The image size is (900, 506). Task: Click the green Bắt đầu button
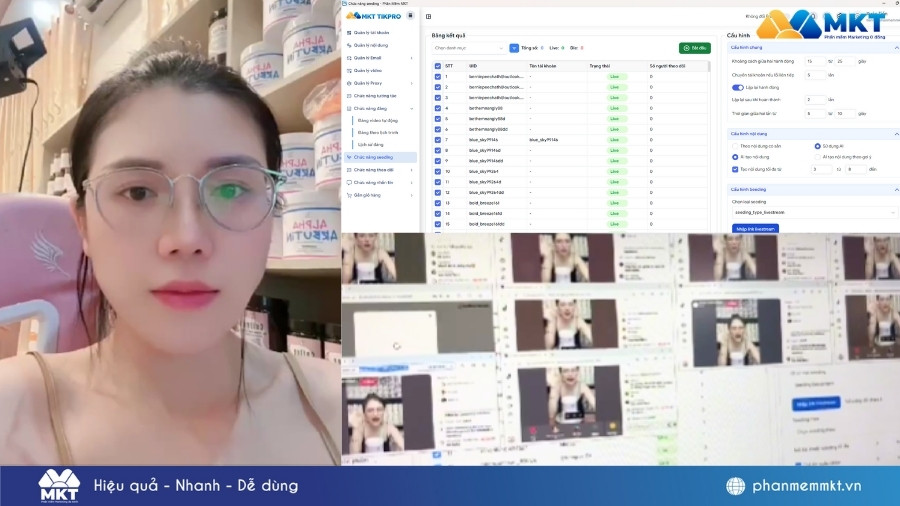pyautogui.click(x=695, y=48)
